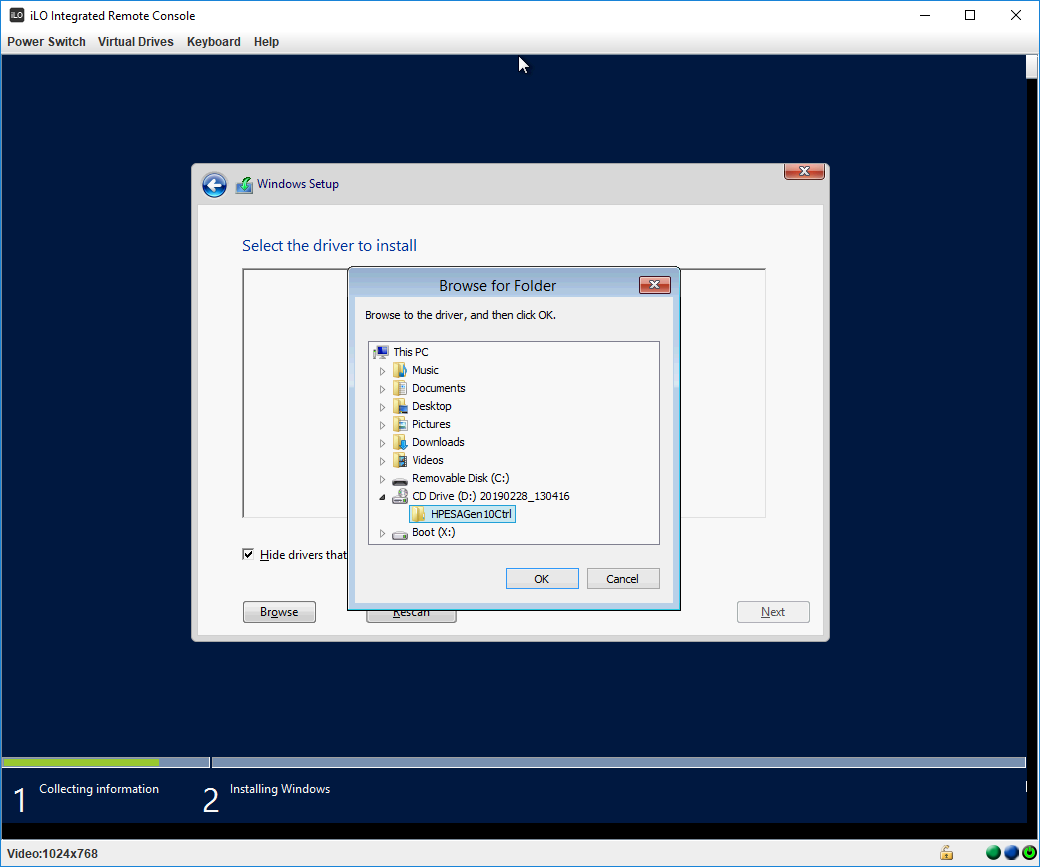Screen dimensions: 1040x867
Task: Click the blue UID indicator light
Action: coord(1011,852)
